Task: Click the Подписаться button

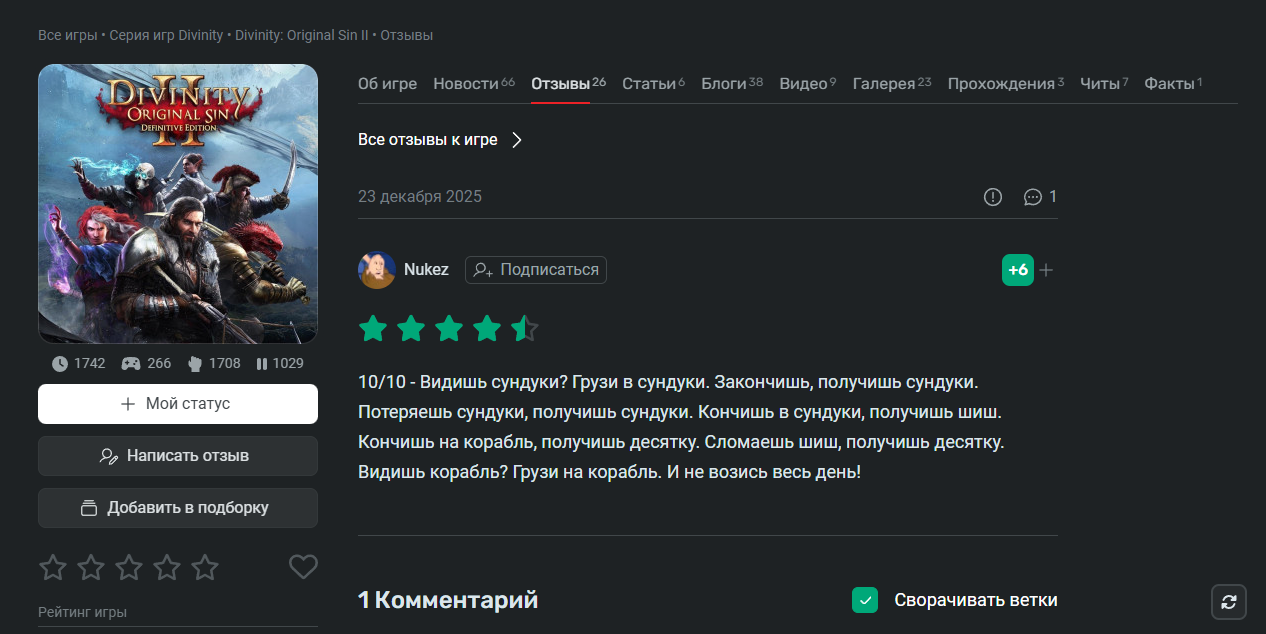Action: click(x=536, y=270)
